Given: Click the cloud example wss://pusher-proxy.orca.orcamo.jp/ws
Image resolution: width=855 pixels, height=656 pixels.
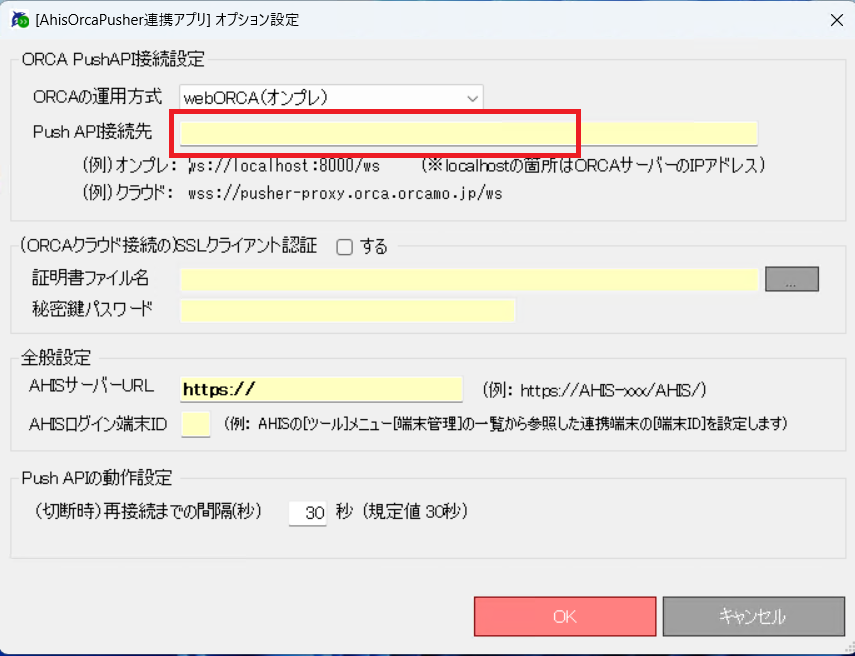Looking at the screenshot, I should point(344,193).
